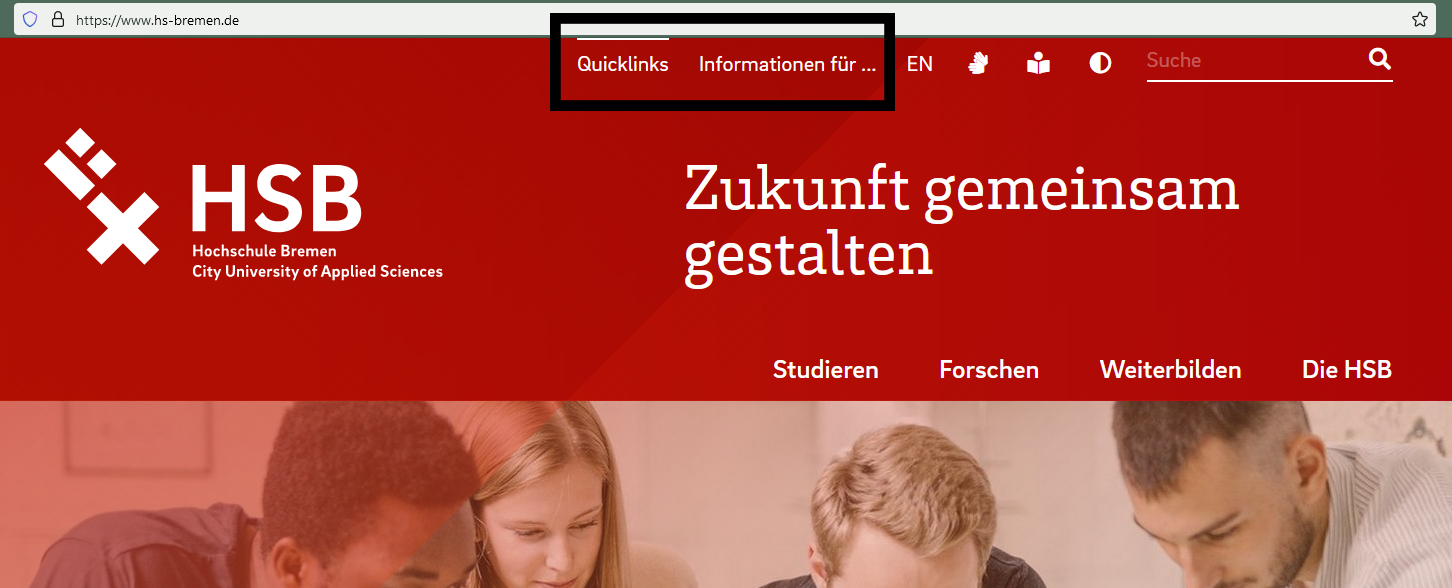Open the Weiterbilden navigation item

point(1170,370)
